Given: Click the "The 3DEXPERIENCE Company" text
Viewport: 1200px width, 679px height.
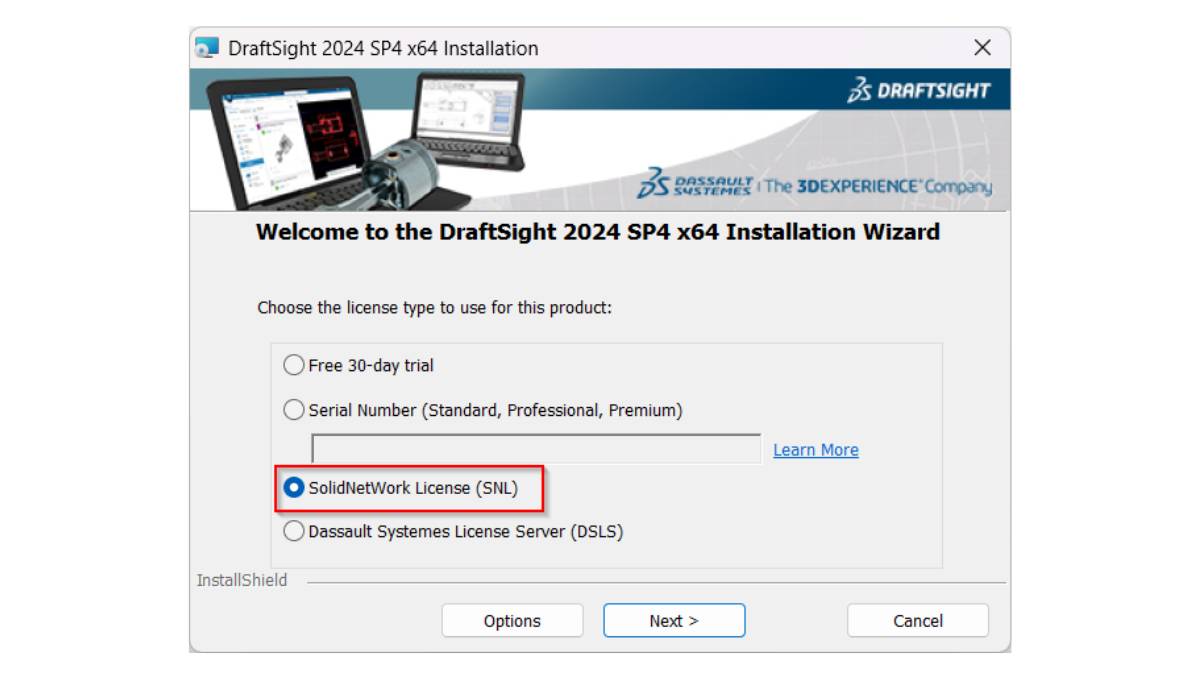Looking at the screenshot, I should point(878,186).
